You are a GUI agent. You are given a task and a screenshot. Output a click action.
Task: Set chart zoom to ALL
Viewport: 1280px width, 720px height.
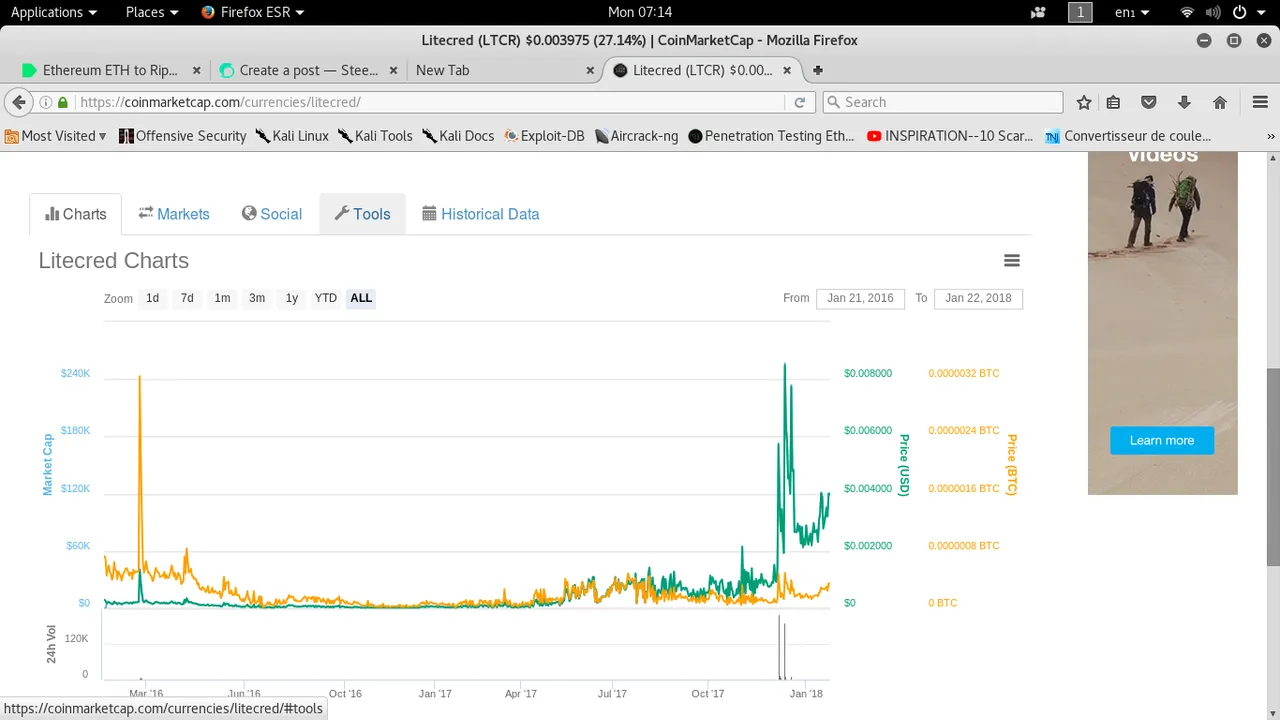(x=361, y=298)
